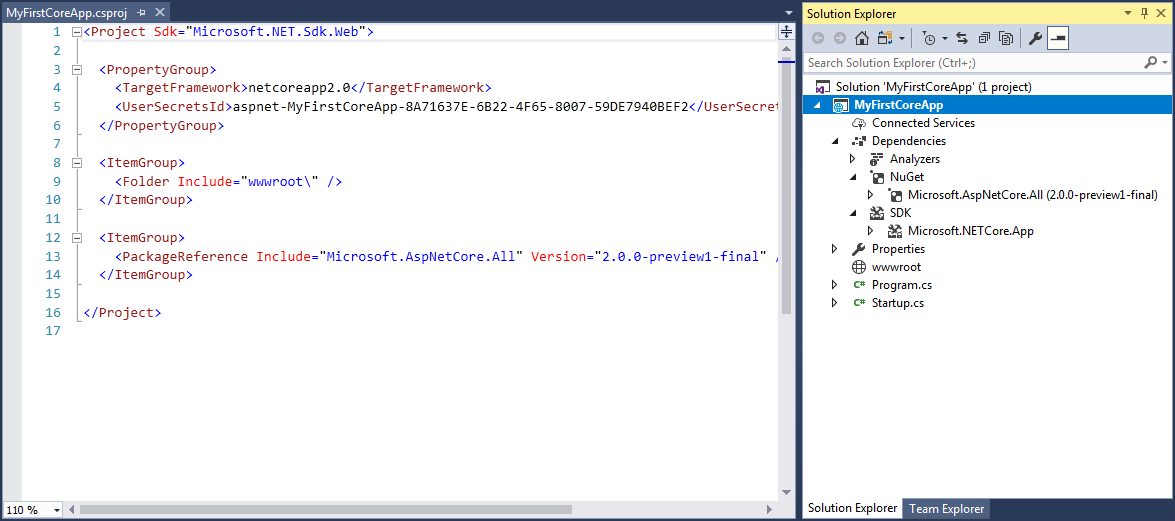
Task: Expand the Startup.cs node
Action: (x=834, y=303)
